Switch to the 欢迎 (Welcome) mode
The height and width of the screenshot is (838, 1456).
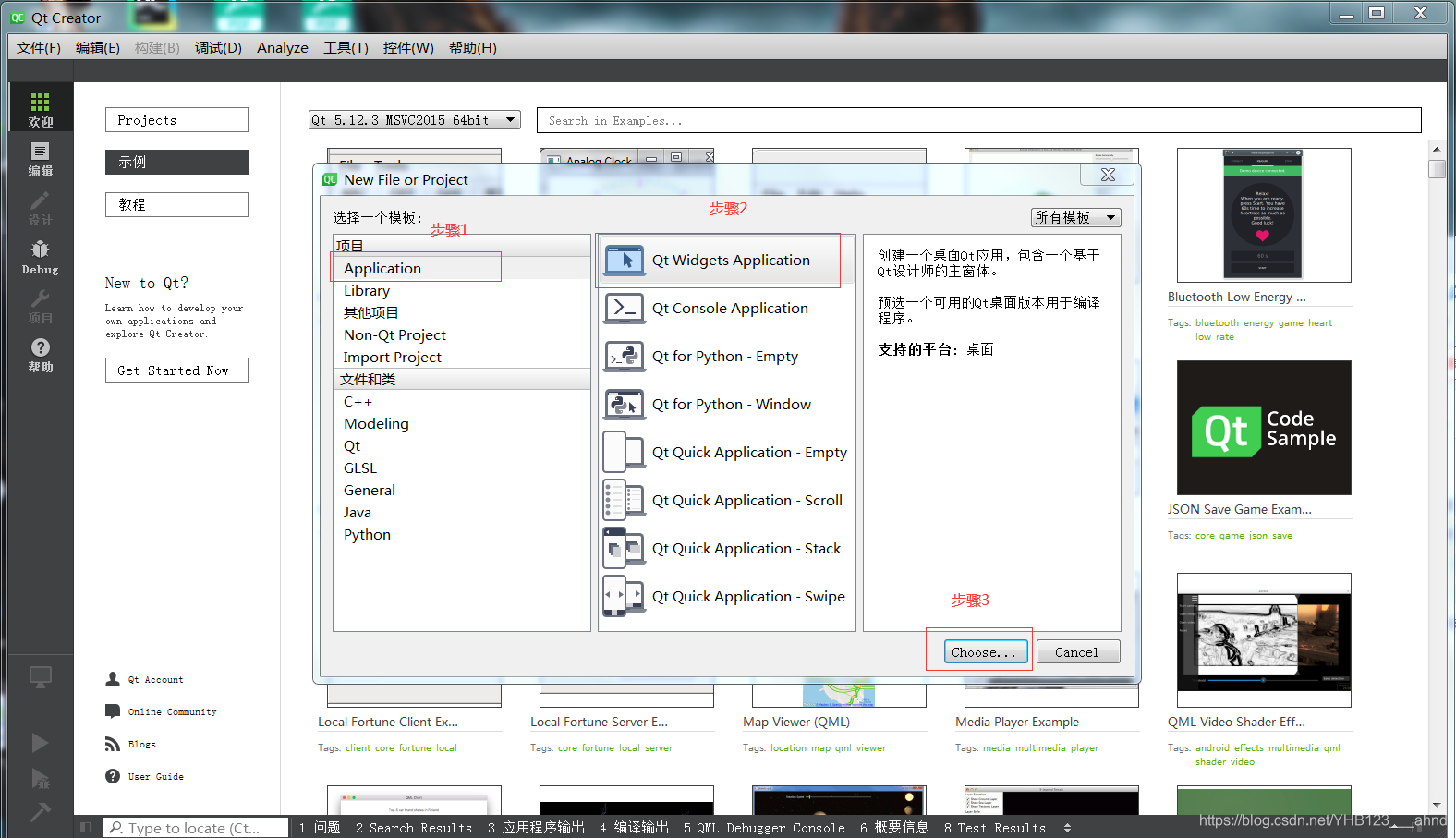[40, 107]
